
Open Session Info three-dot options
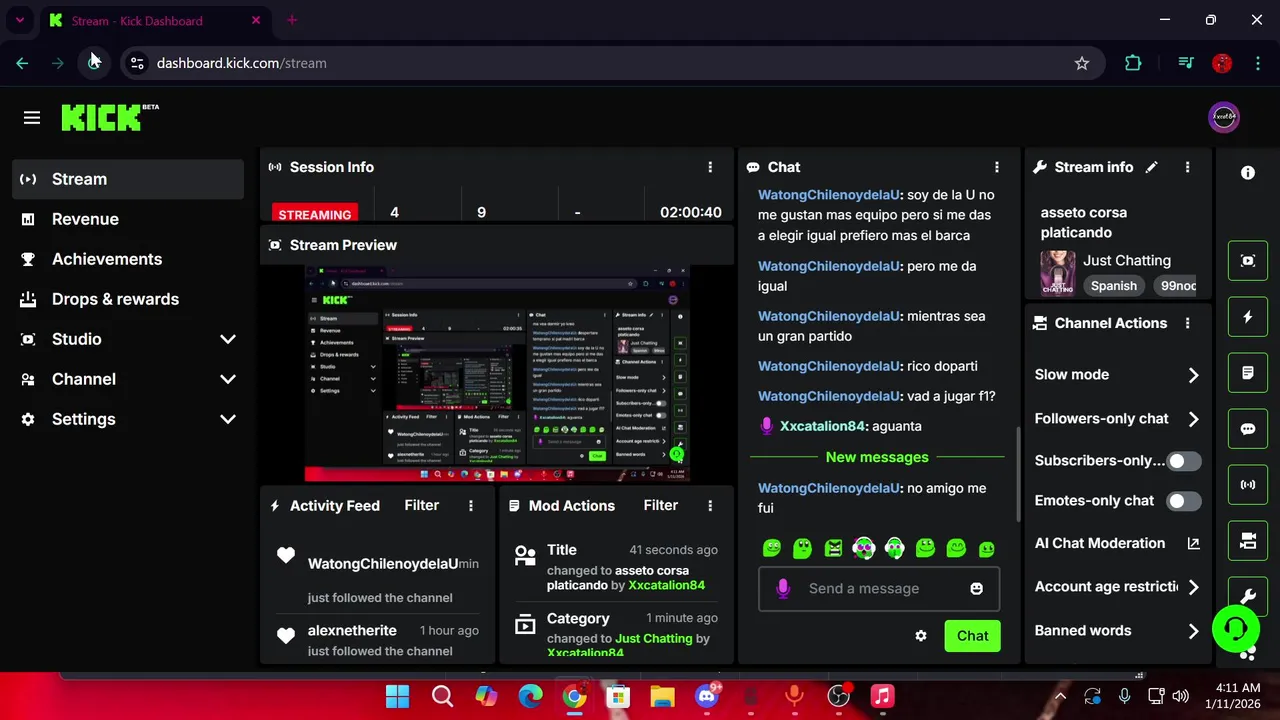(x=710, y=167)
